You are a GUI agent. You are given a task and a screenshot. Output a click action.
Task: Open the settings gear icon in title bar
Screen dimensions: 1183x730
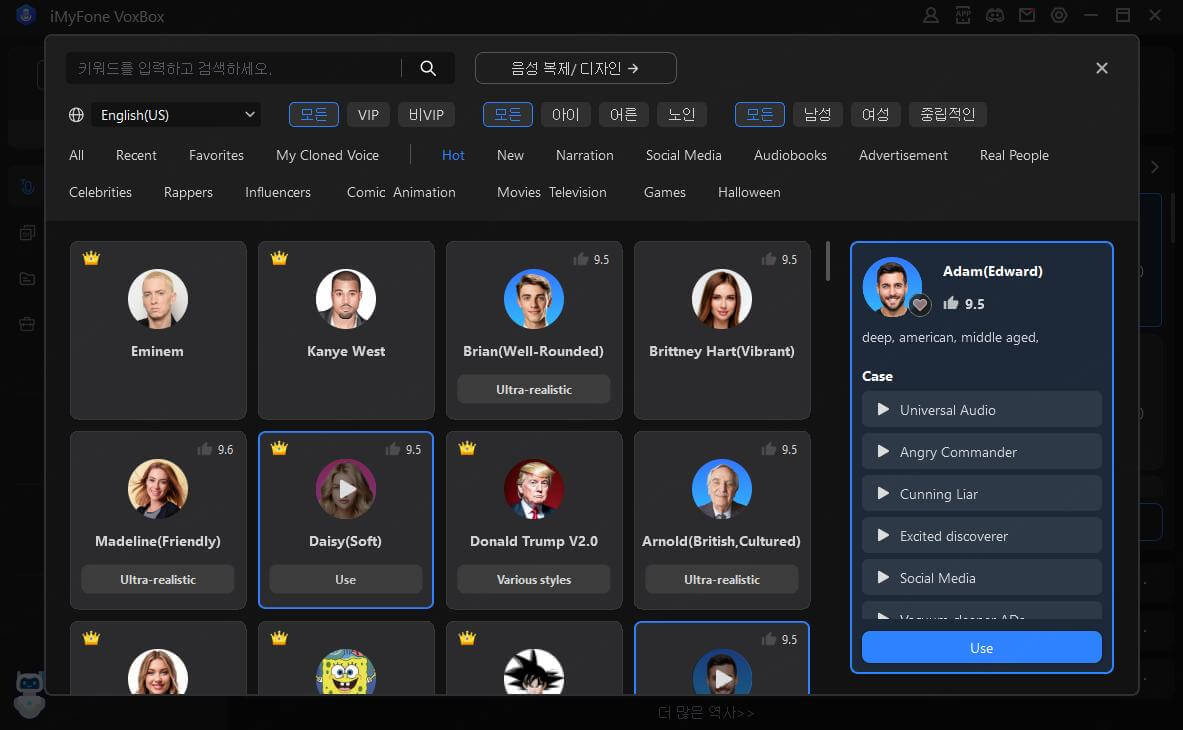(x=1059, y=15)
